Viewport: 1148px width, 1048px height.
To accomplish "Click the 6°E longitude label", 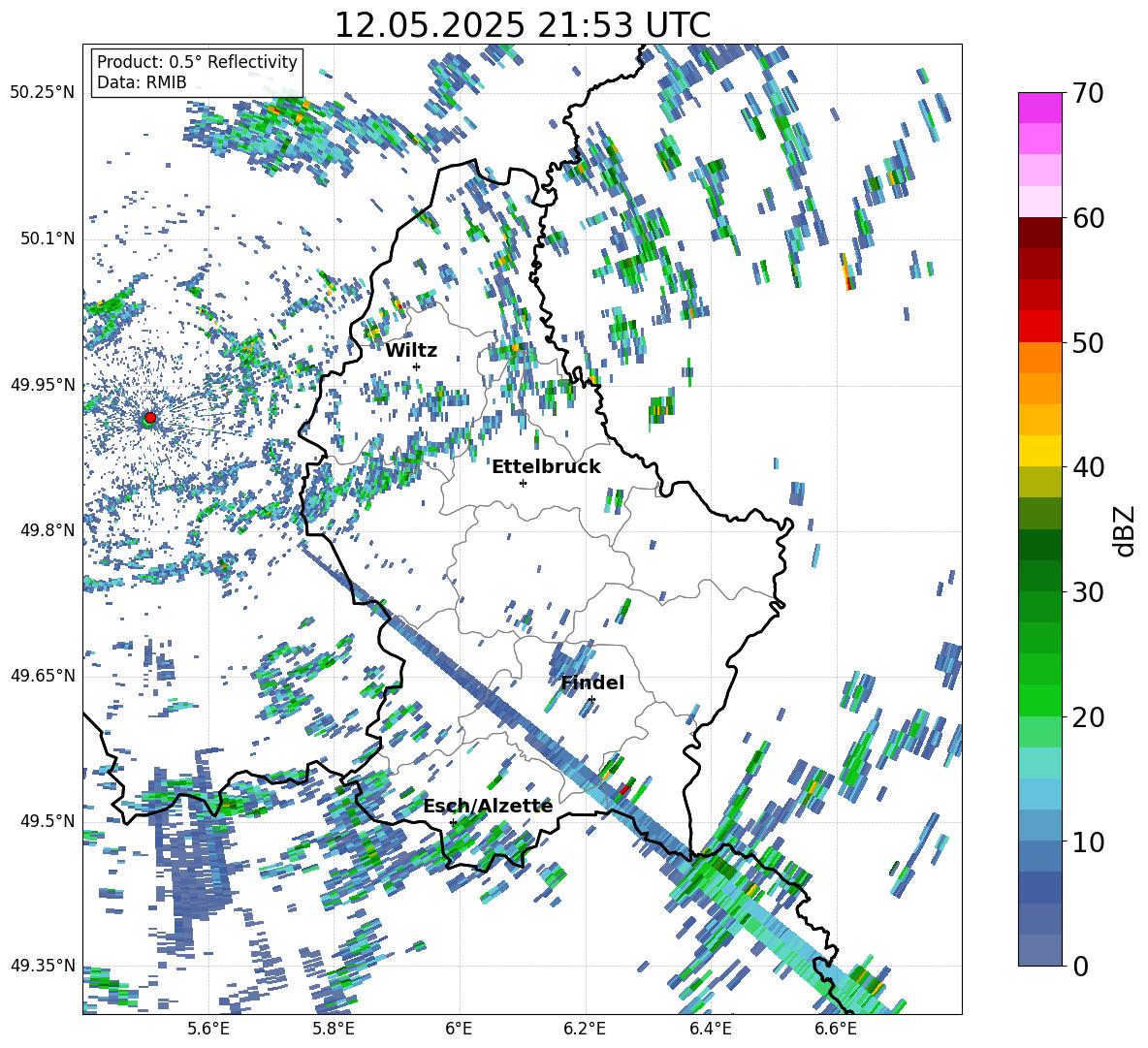I will [x=459, y=1029].
